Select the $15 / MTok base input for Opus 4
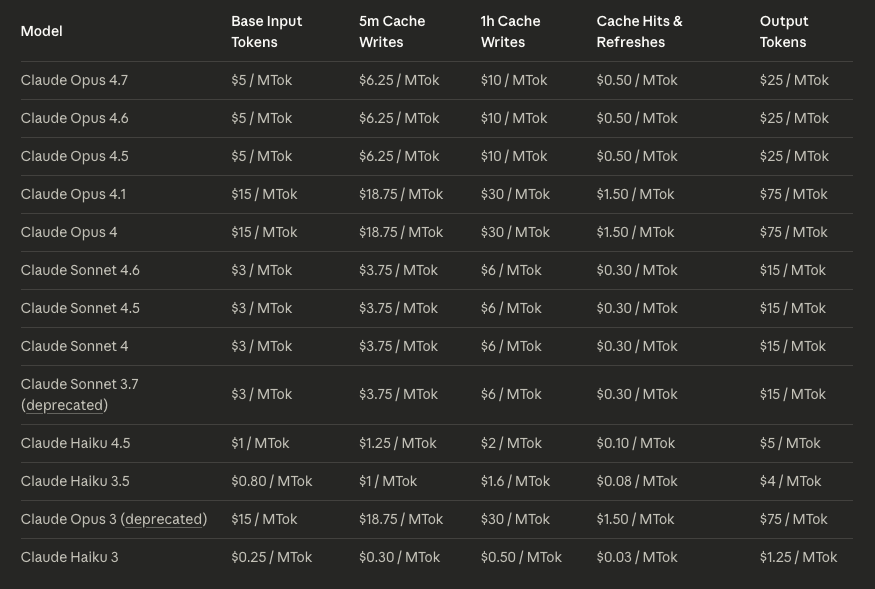Viewport: 875px width, 589px height. click(x=264, y=232)
